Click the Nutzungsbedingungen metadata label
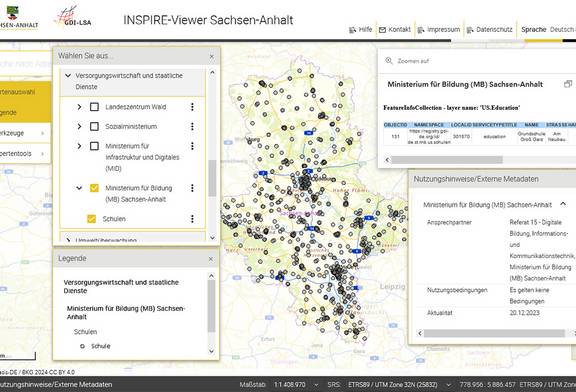Viewport: 576px width, 392px height. click(x=457, y=290)
